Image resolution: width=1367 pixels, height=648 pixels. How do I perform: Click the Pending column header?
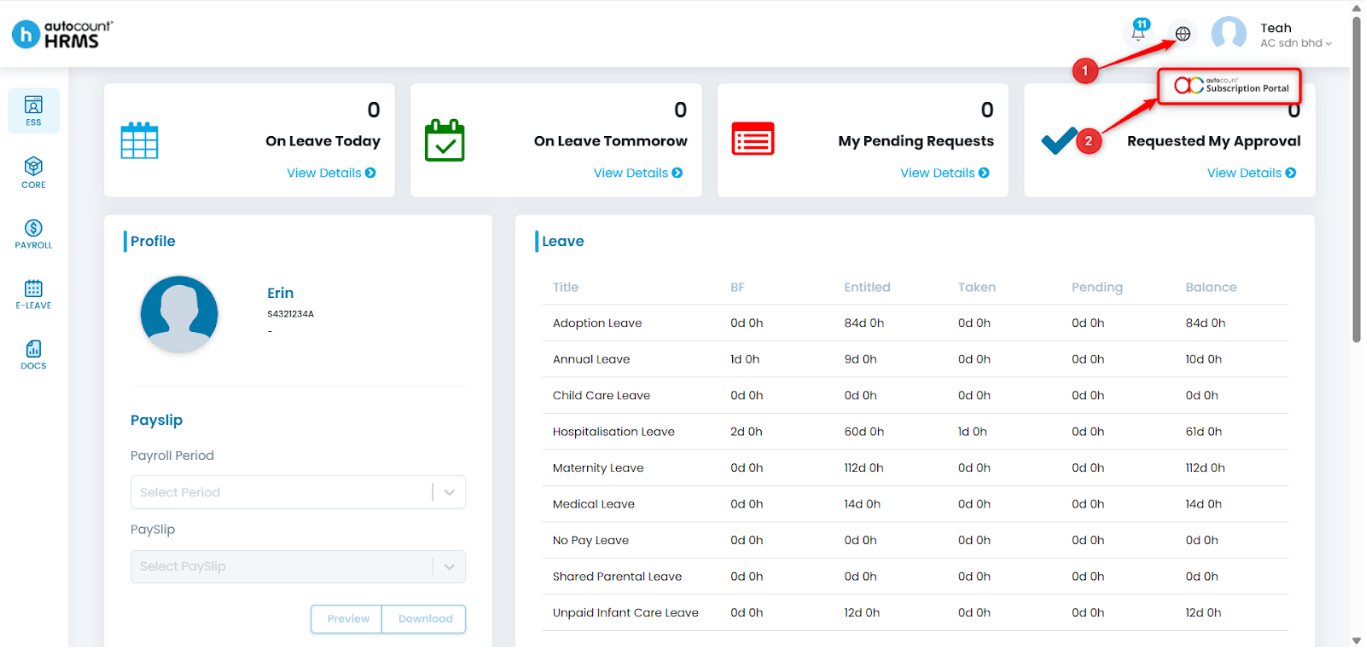(1097, 287)
